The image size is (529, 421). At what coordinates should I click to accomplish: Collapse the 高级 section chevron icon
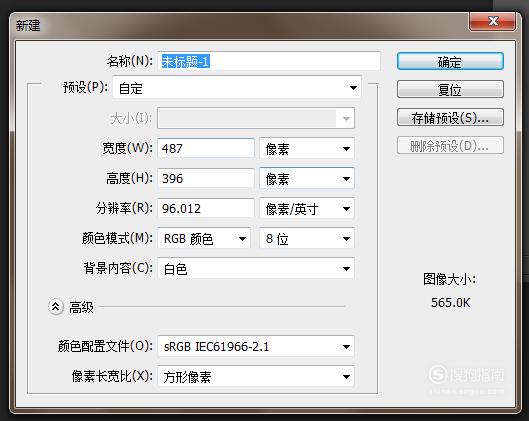pos(56,307)
